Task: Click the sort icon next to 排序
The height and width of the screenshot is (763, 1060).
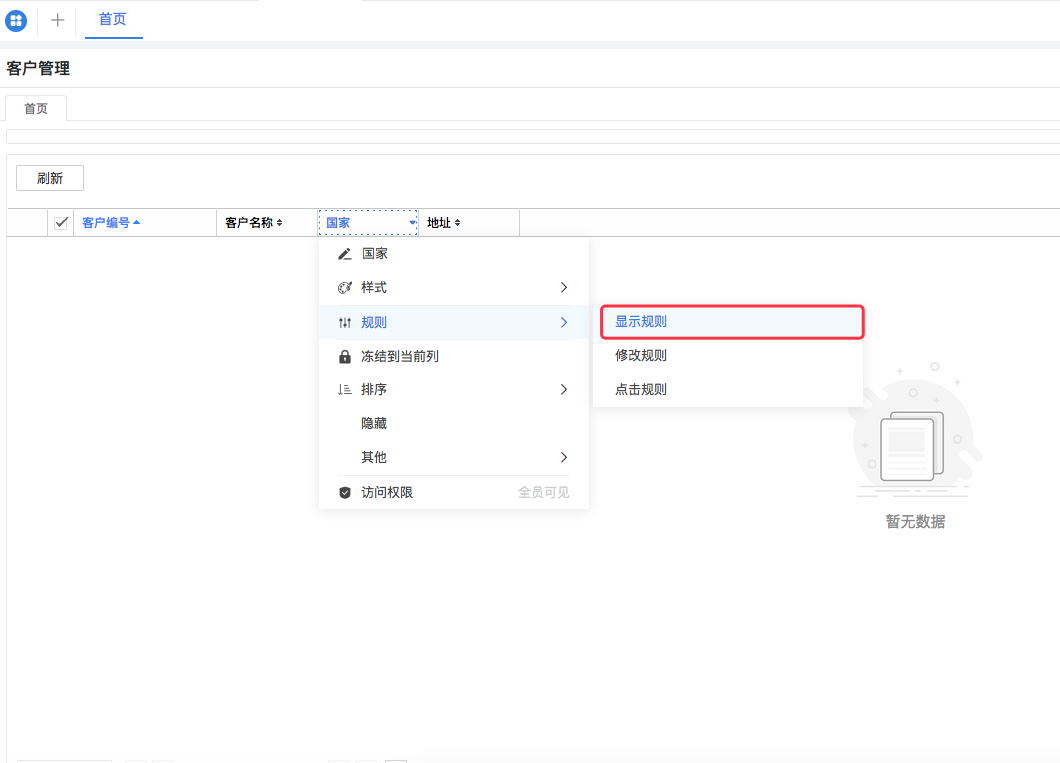Action: pyautogui.click(x=344, y=389)
